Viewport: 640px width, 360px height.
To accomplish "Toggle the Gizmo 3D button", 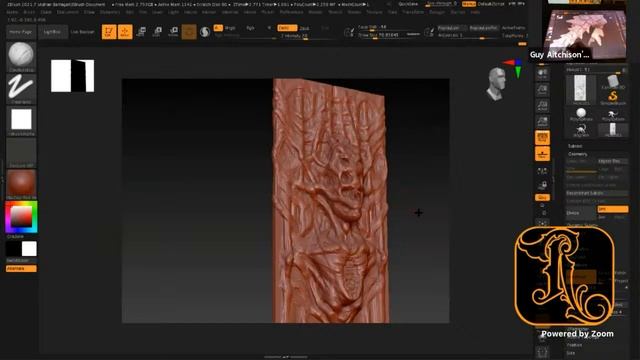I will point(189,32).
